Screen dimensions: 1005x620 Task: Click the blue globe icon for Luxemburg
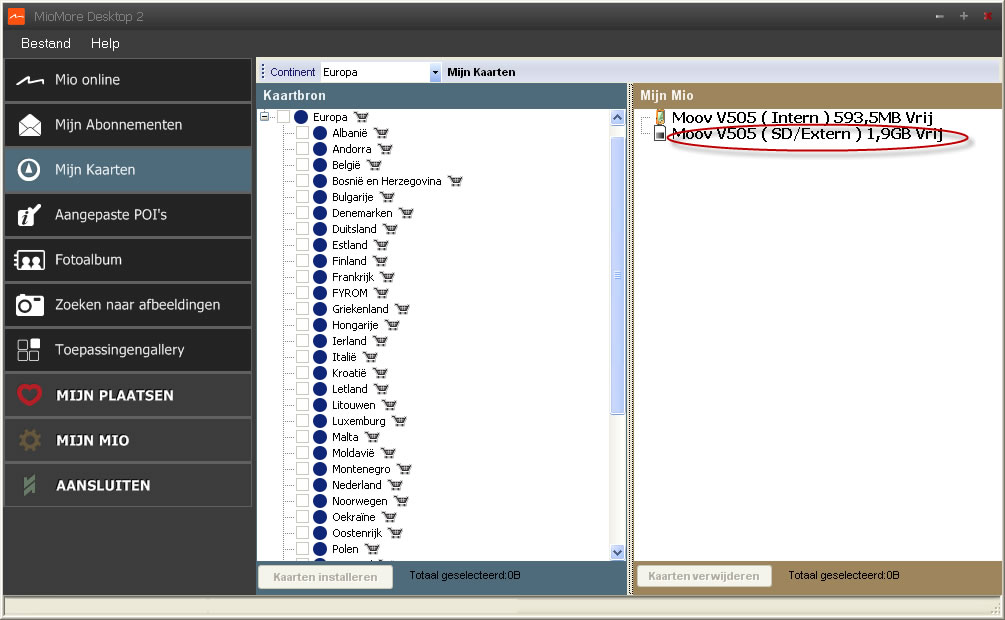click(x=320, y=421)
